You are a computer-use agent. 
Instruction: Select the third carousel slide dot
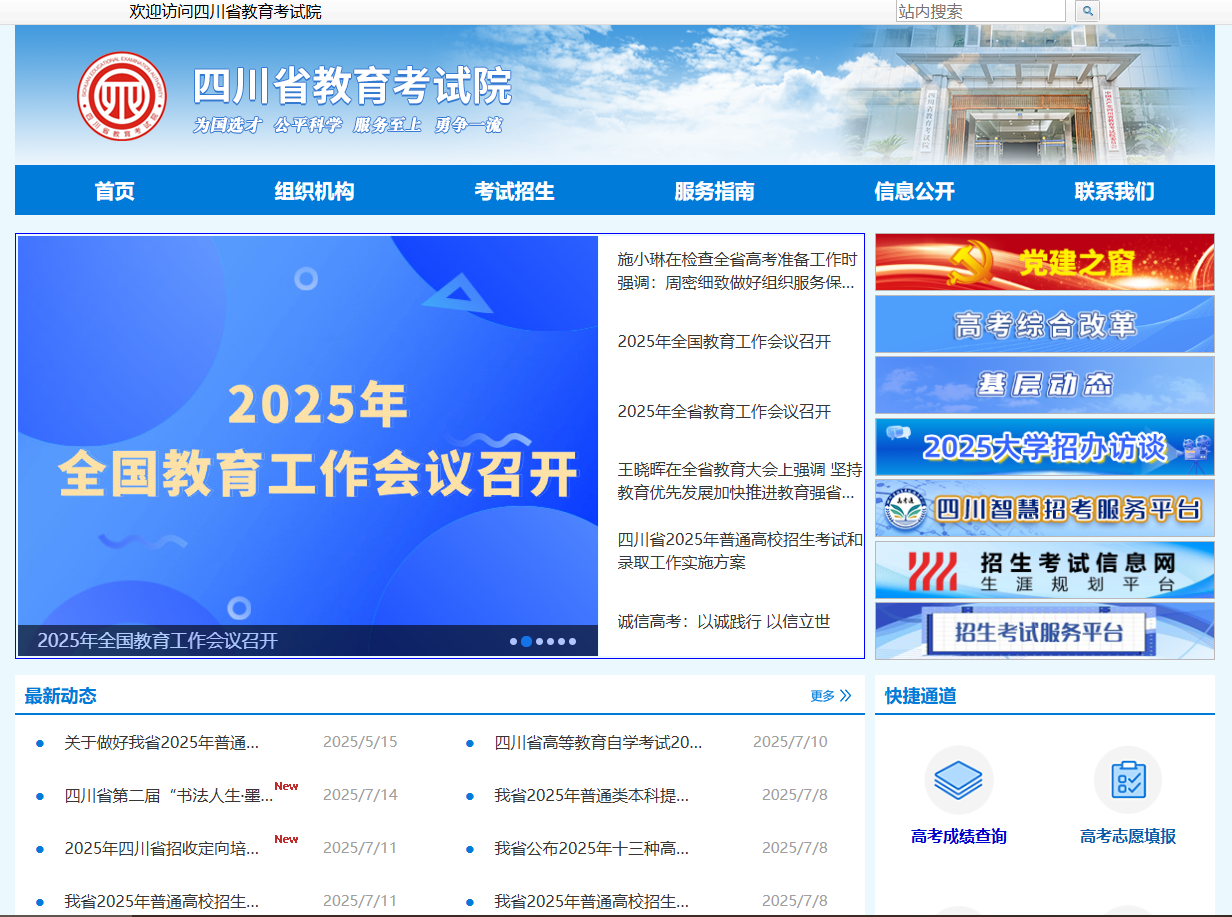[x=539, y=642]
